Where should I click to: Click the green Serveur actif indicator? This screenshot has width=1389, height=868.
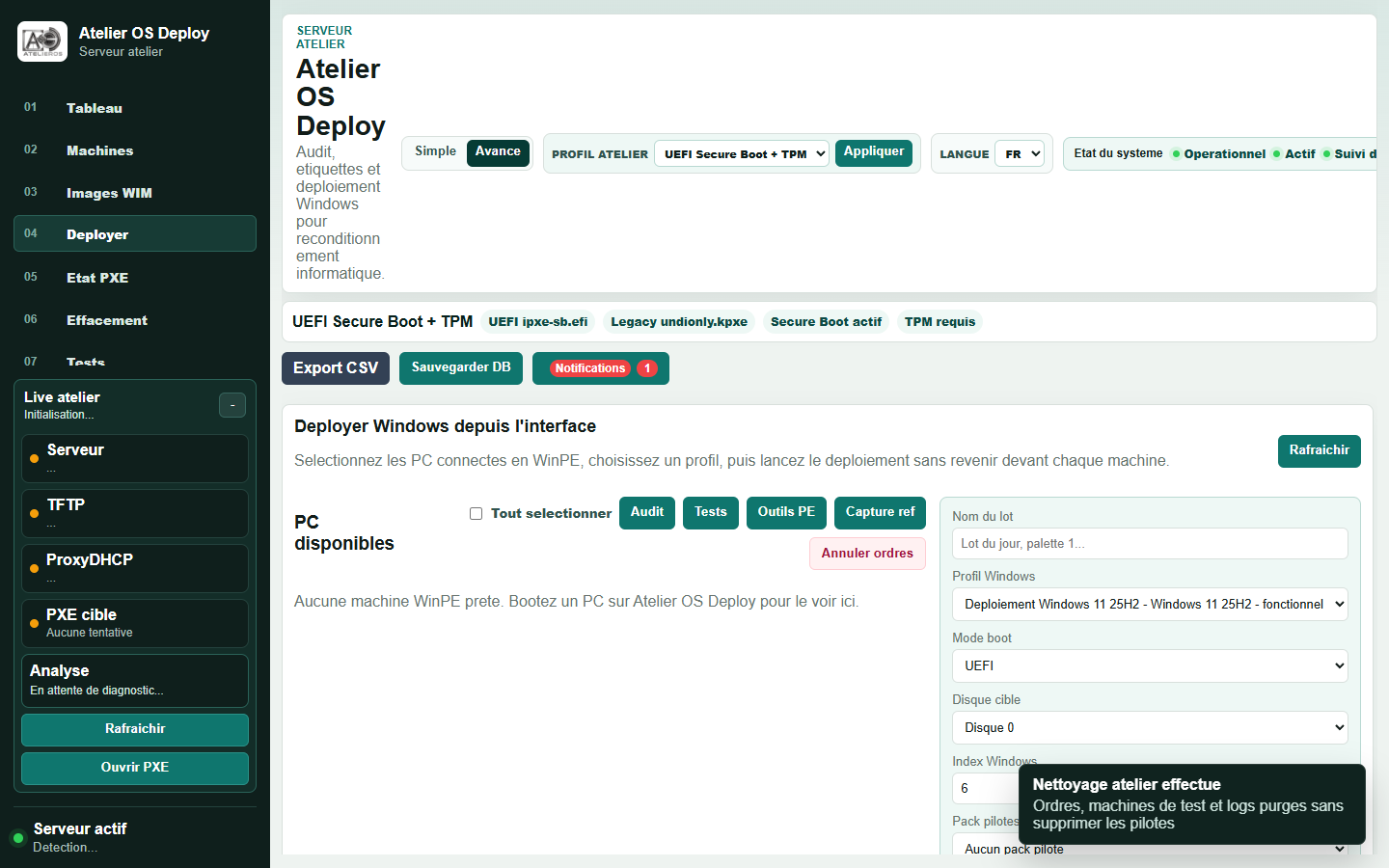[x=17, y=837]
